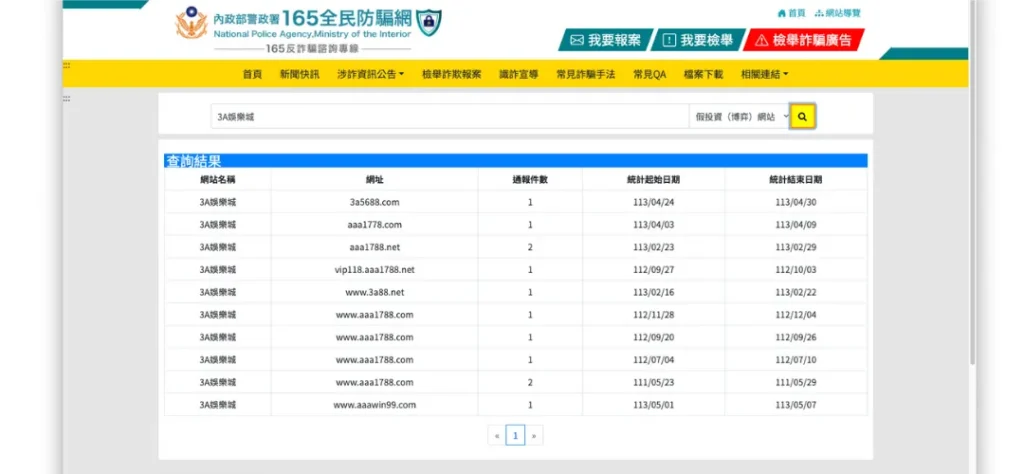The width and height of the screenshot is (1024, 474).
Task: Click the magnifier search button
Action: pos(802,117)
